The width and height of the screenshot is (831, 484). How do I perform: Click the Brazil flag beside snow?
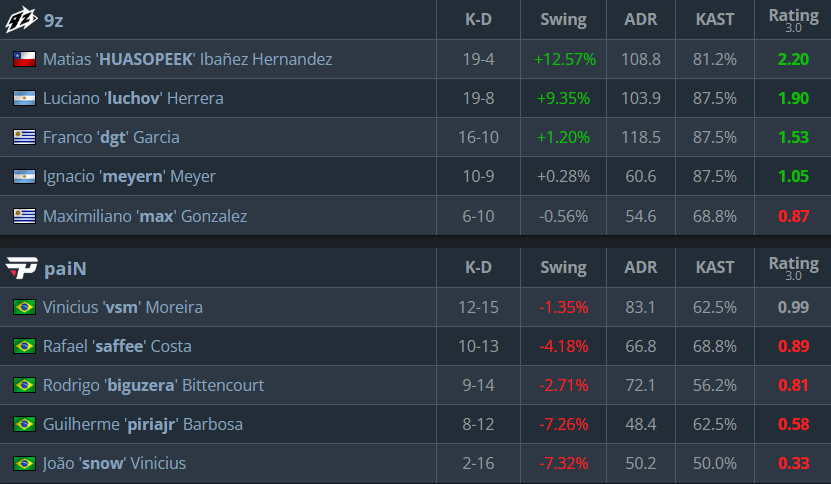pos(24,463)
